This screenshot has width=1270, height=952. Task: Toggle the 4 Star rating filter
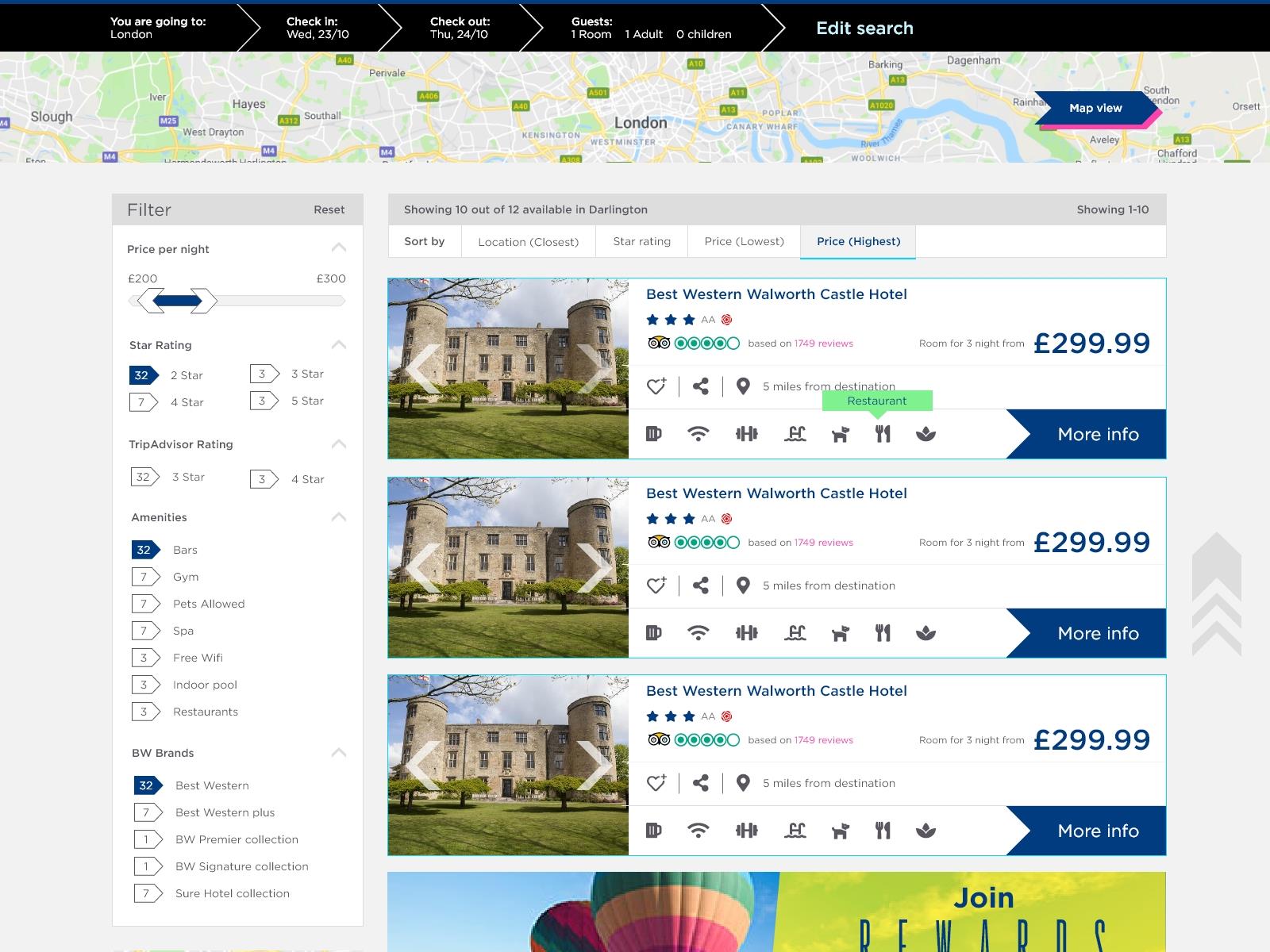click(x=144, y=402)
